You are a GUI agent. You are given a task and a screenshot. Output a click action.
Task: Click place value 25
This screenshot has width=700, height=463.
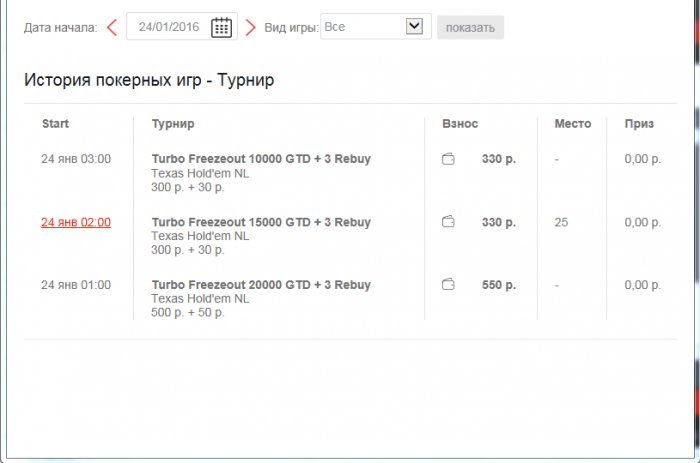point(561,222)
